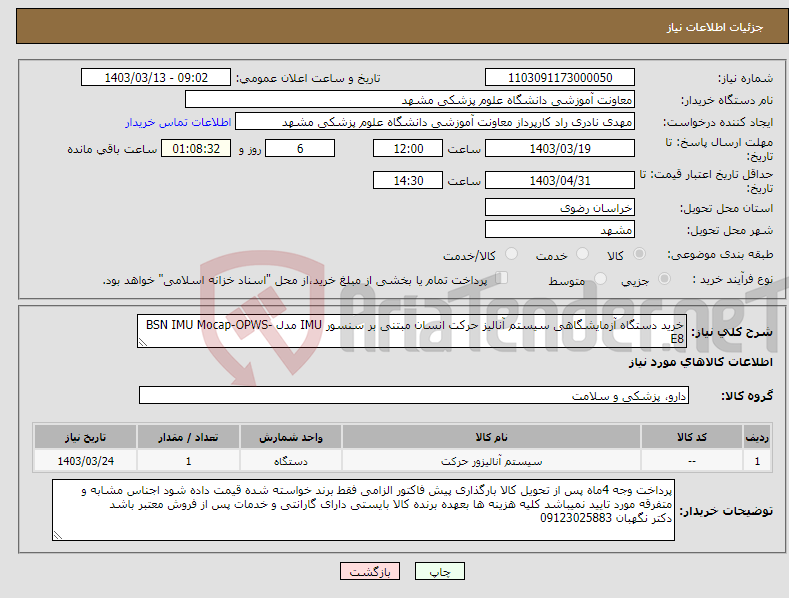Click the سیستم آنالیزور حرکت table cell
Screen dimensions: 789x598
[x=491, y=461]
